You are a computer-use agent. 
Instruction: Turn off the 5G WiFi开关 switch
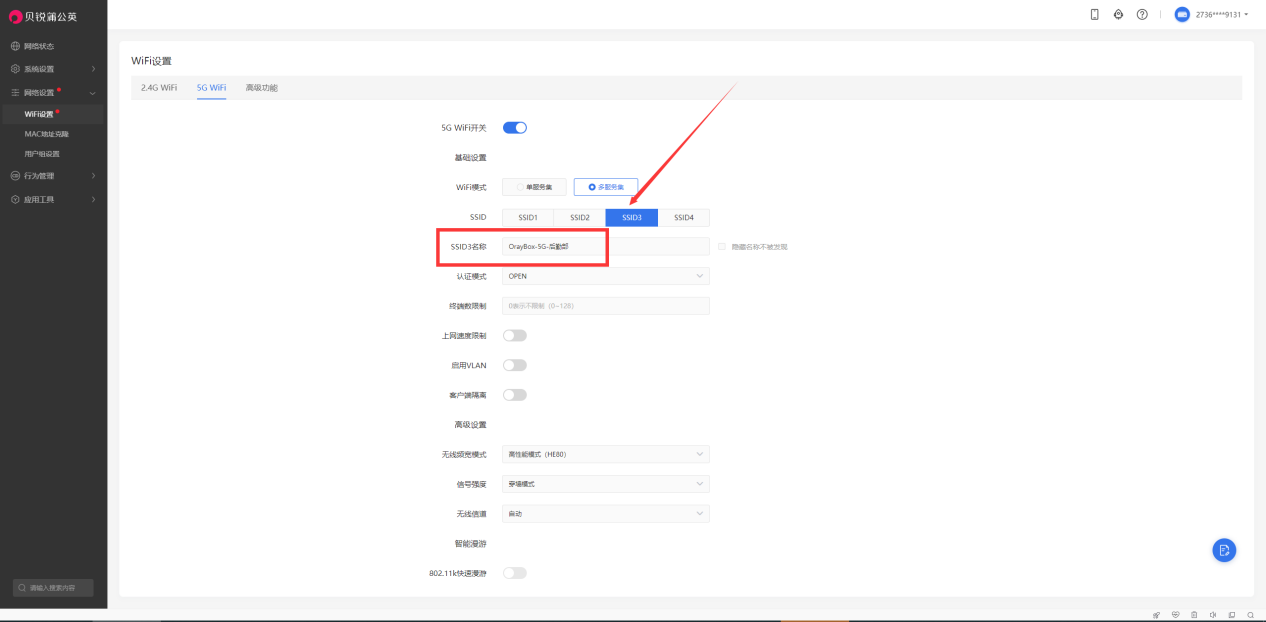tap(514, 128)
